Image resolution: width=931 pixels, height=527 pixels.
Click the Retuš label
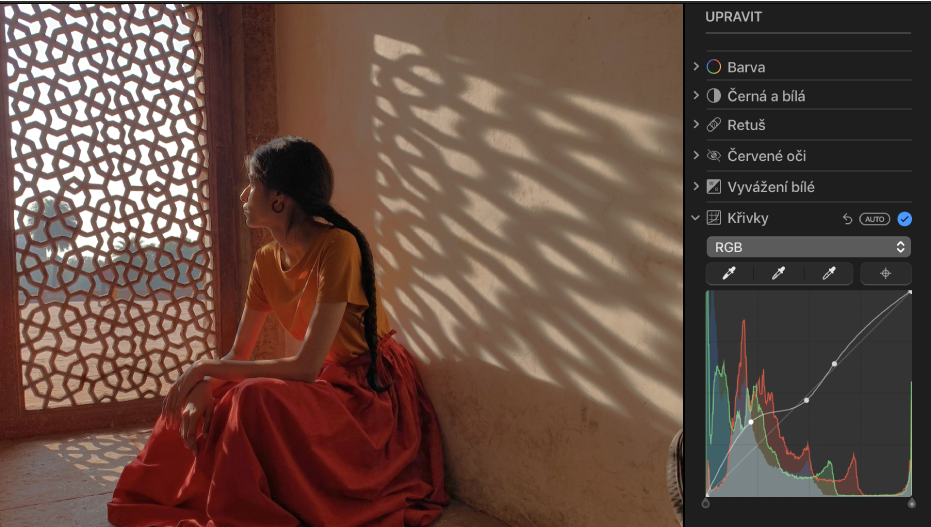746,125
